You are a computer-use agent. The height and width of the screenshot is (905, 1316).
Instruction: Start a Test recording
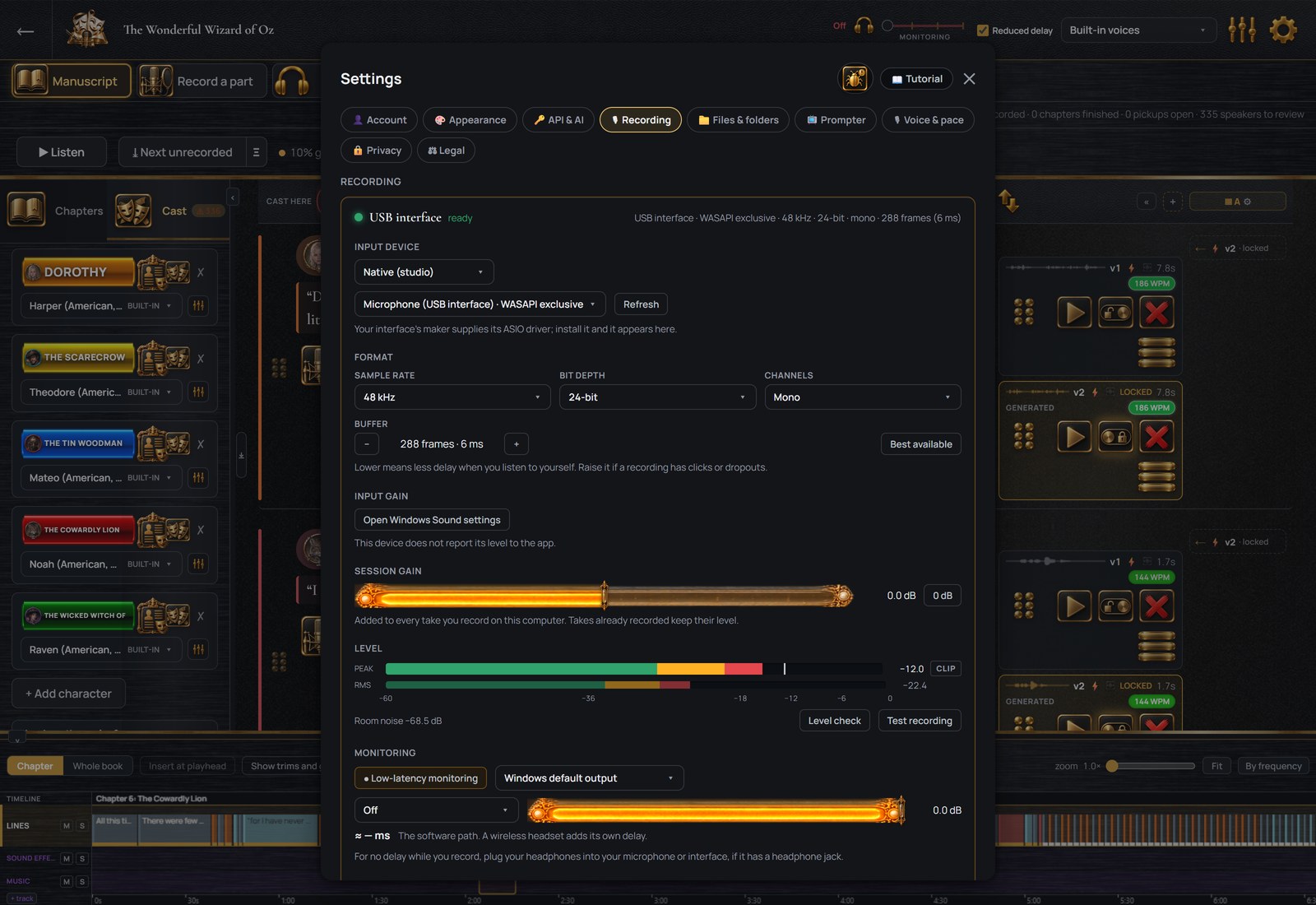click(x=920, y=721)
